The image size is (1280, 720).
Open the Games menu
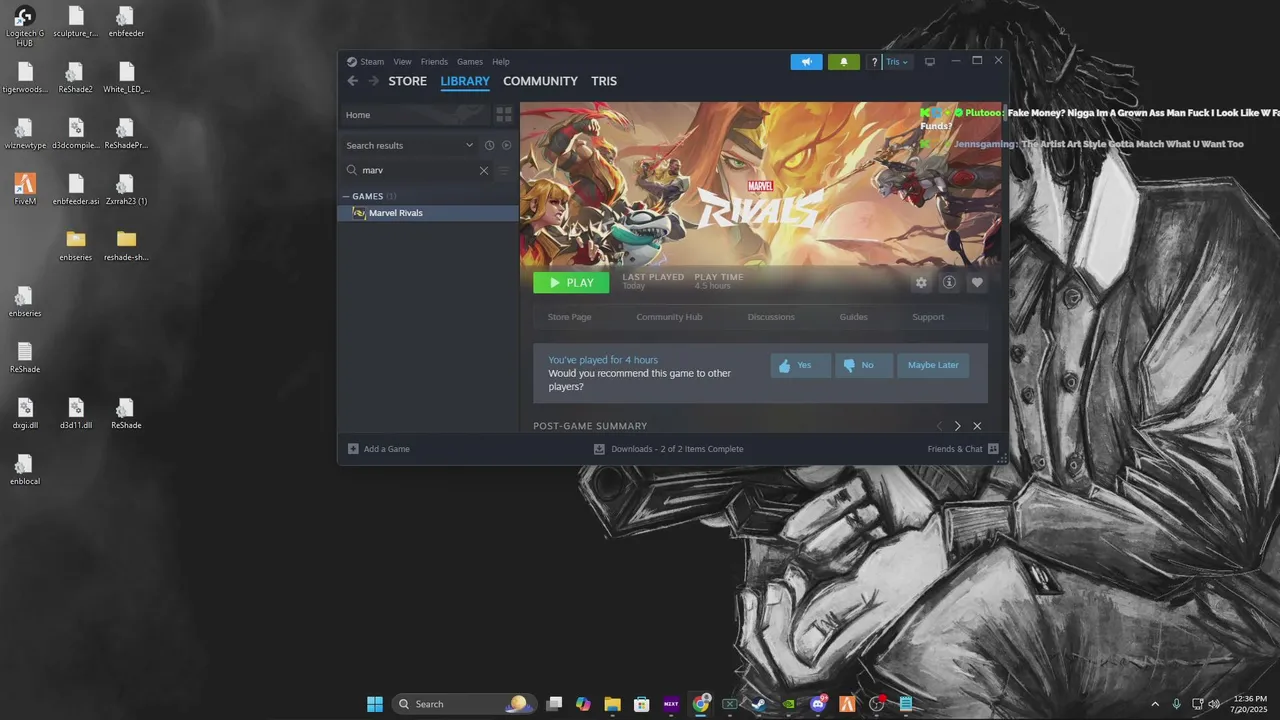470,62
